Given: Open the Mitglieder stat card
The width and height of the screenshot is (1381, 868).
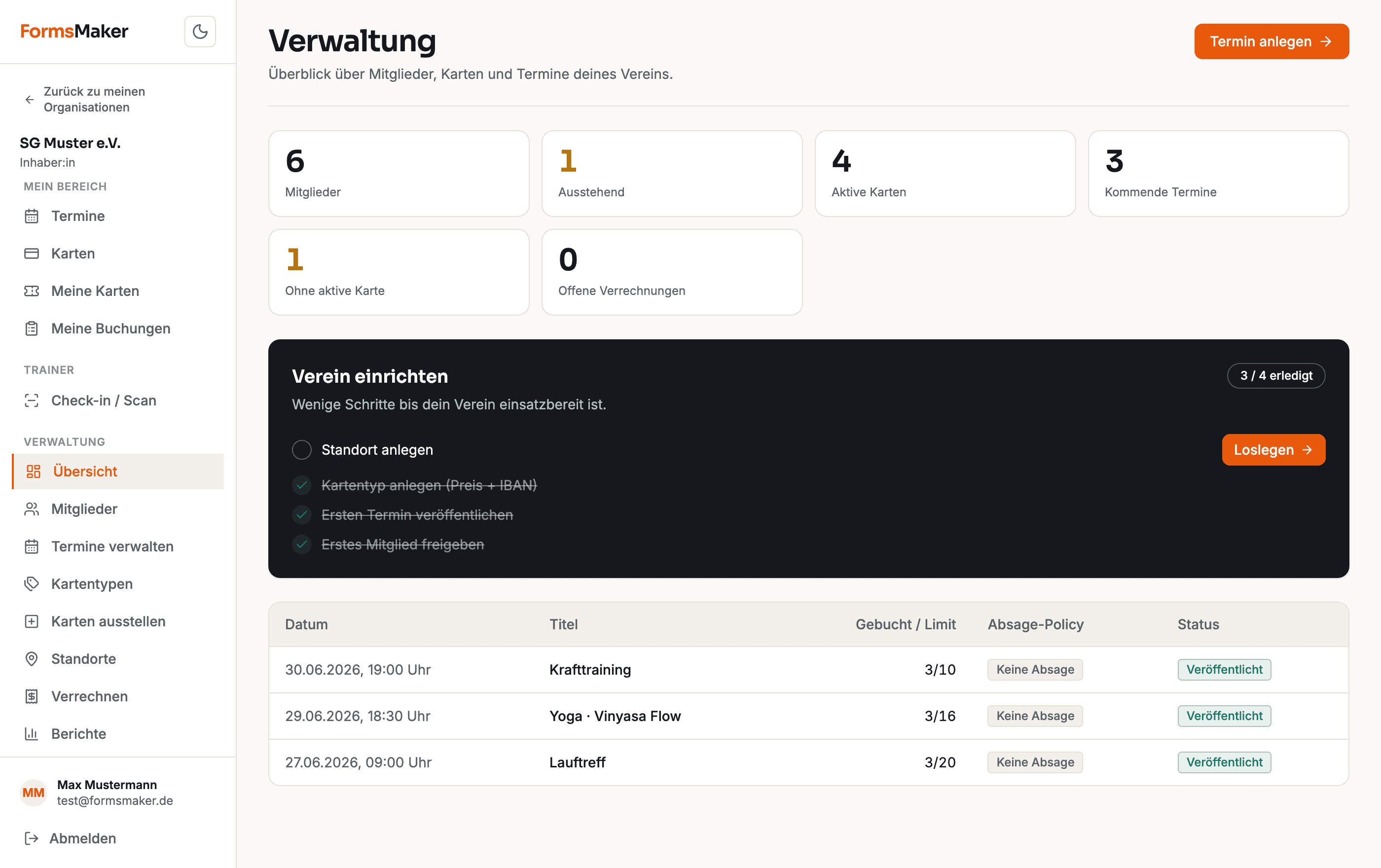Looking at the screenshot, I should click(x=399, y=173).
